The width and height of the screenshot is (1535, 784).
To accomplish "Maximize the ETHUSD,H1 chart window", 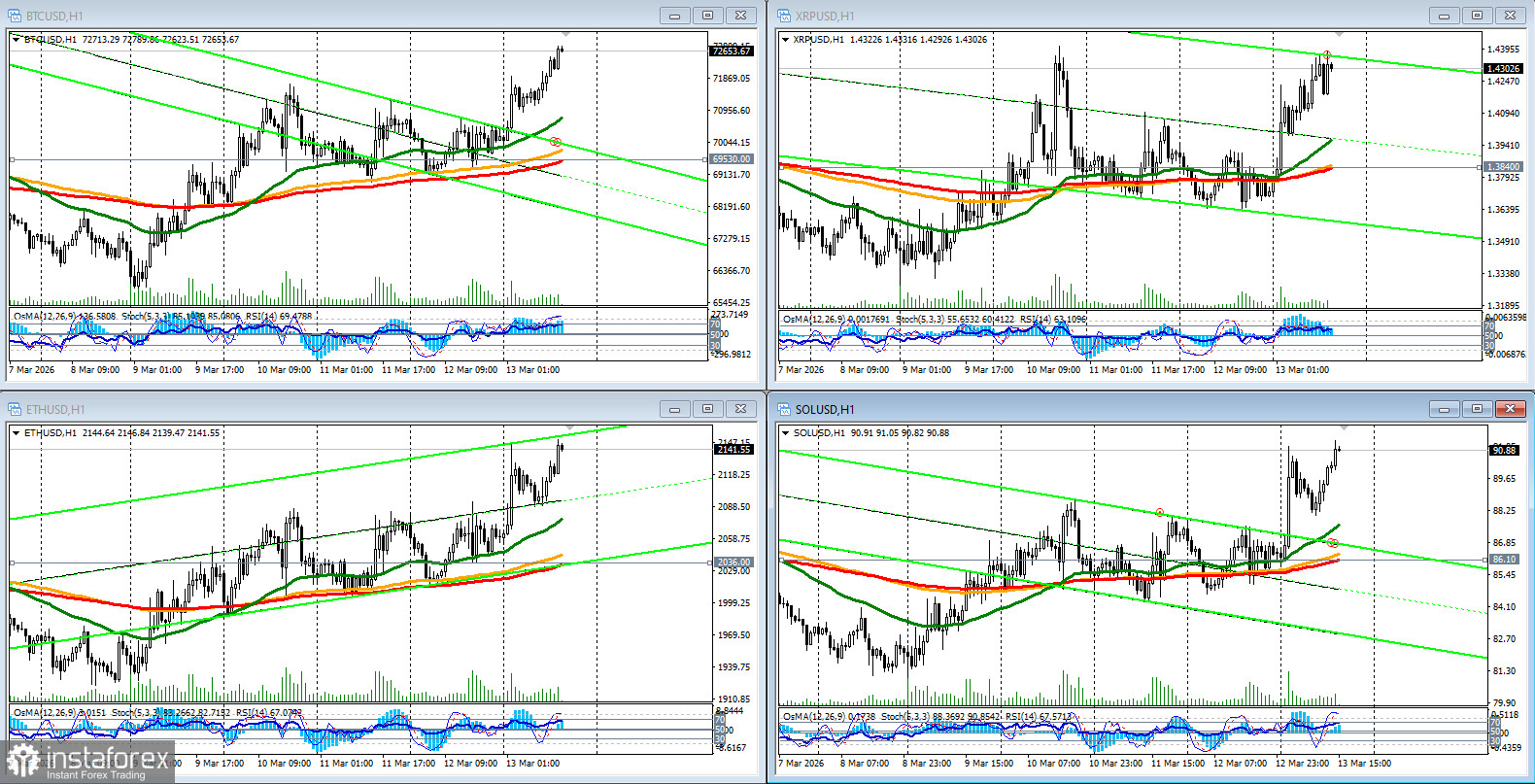I will [707, 409].
